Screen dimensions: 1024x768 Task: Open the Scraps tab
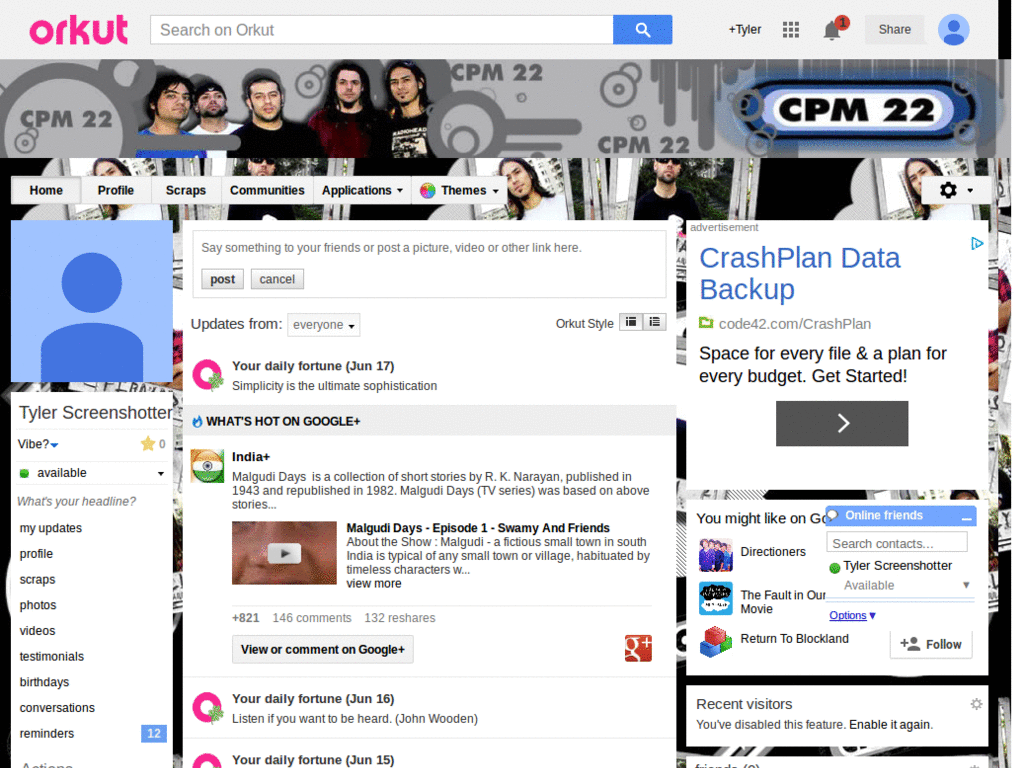click(x=185, y=191)
